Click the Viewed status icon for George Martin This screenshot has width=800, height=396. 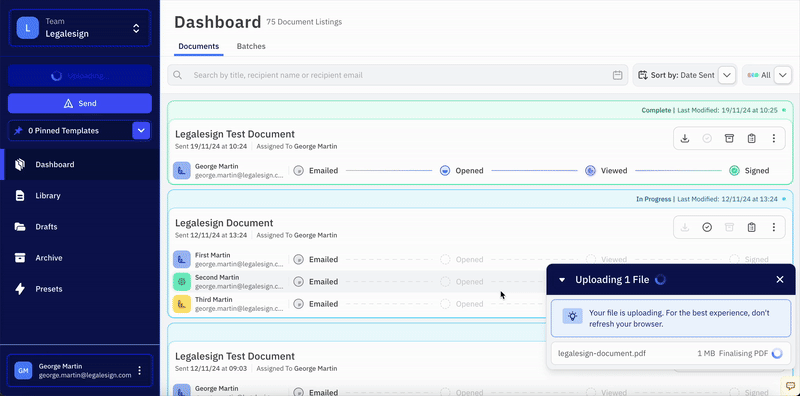[590, 170]
